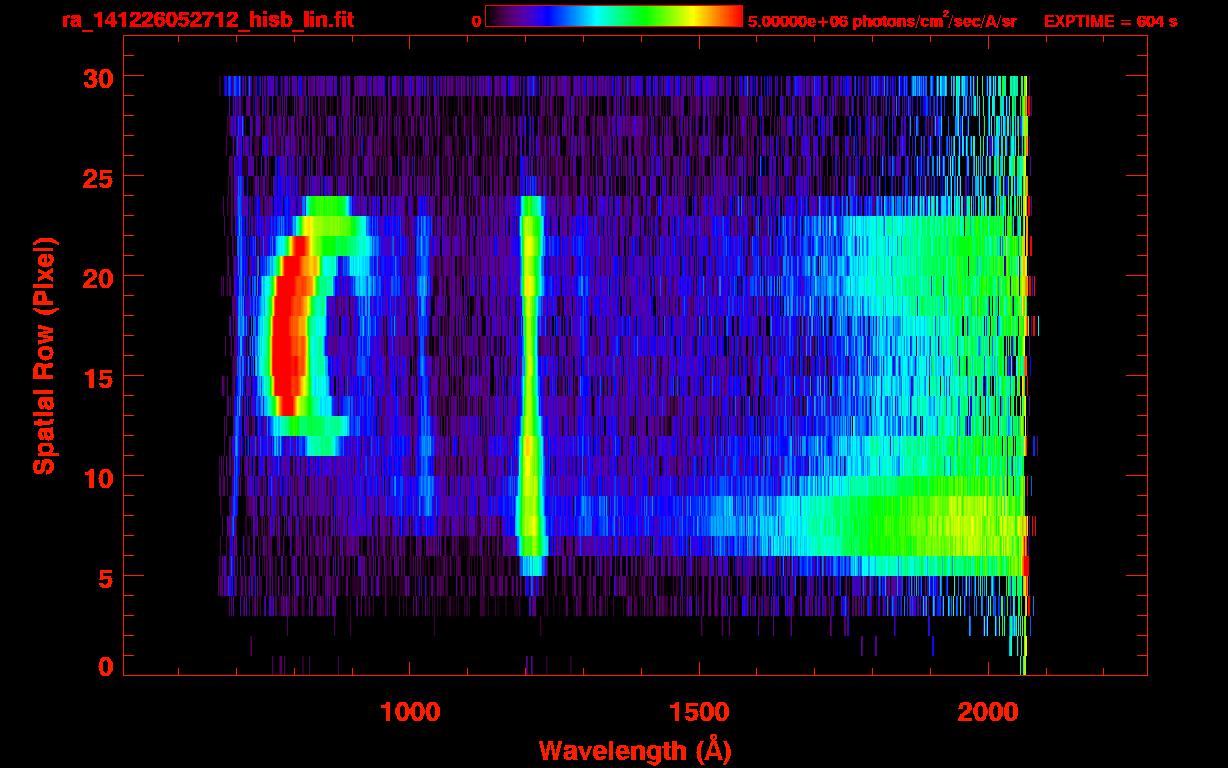The image size is (1228, 768).
Task: Click the rainbow color scale bar
Action: point(614,16)
